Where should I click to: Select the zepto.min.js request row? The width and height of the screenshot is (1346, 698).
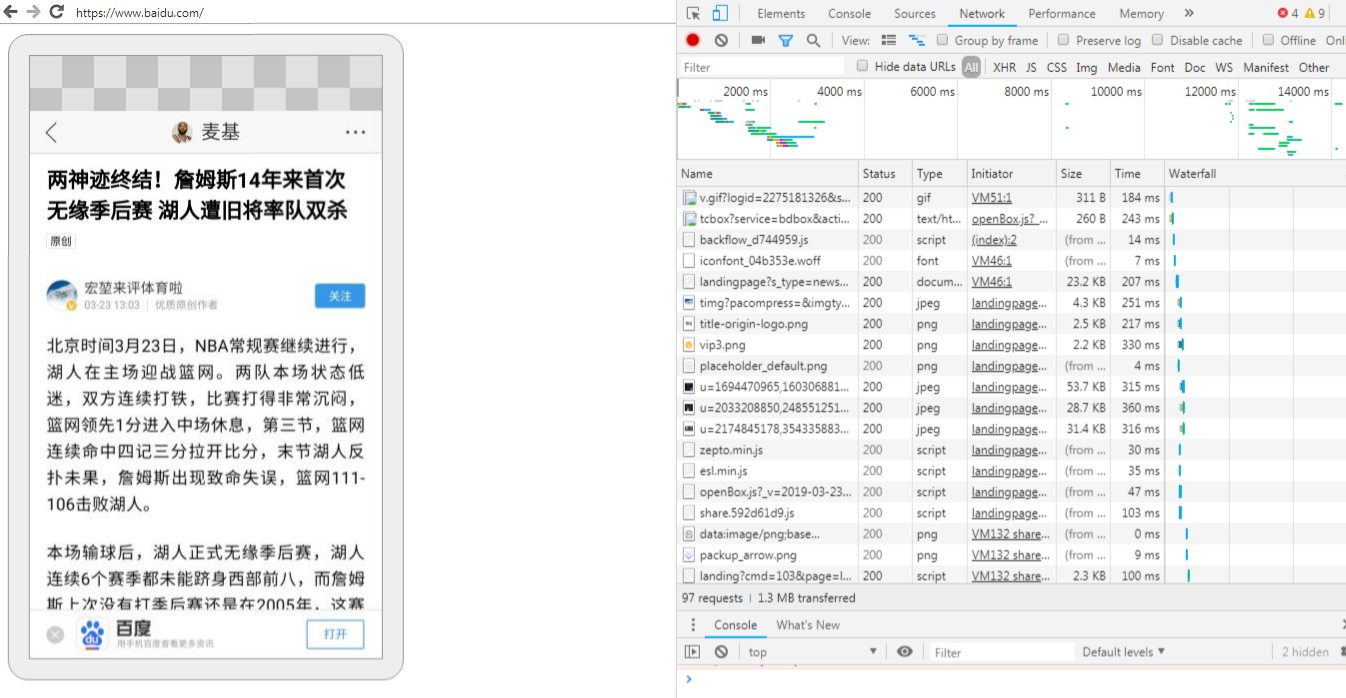click(x=730, y=450)
